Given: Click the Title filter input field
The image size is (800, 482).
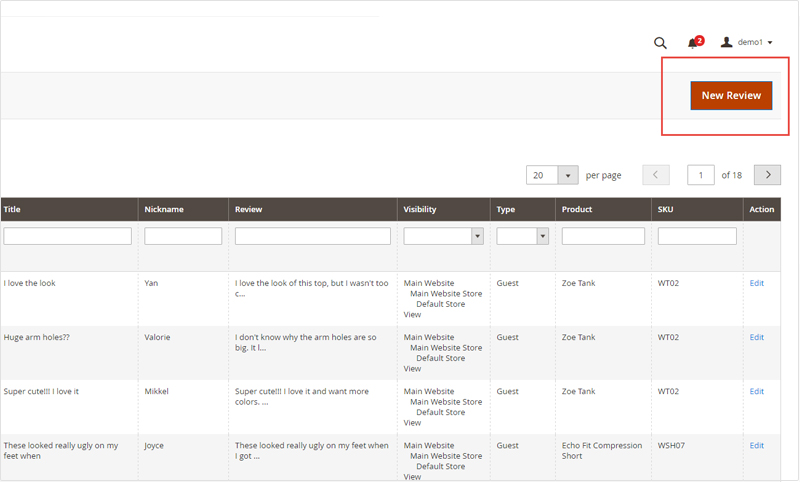Looking at the screenshot, I should click(67, 236).
